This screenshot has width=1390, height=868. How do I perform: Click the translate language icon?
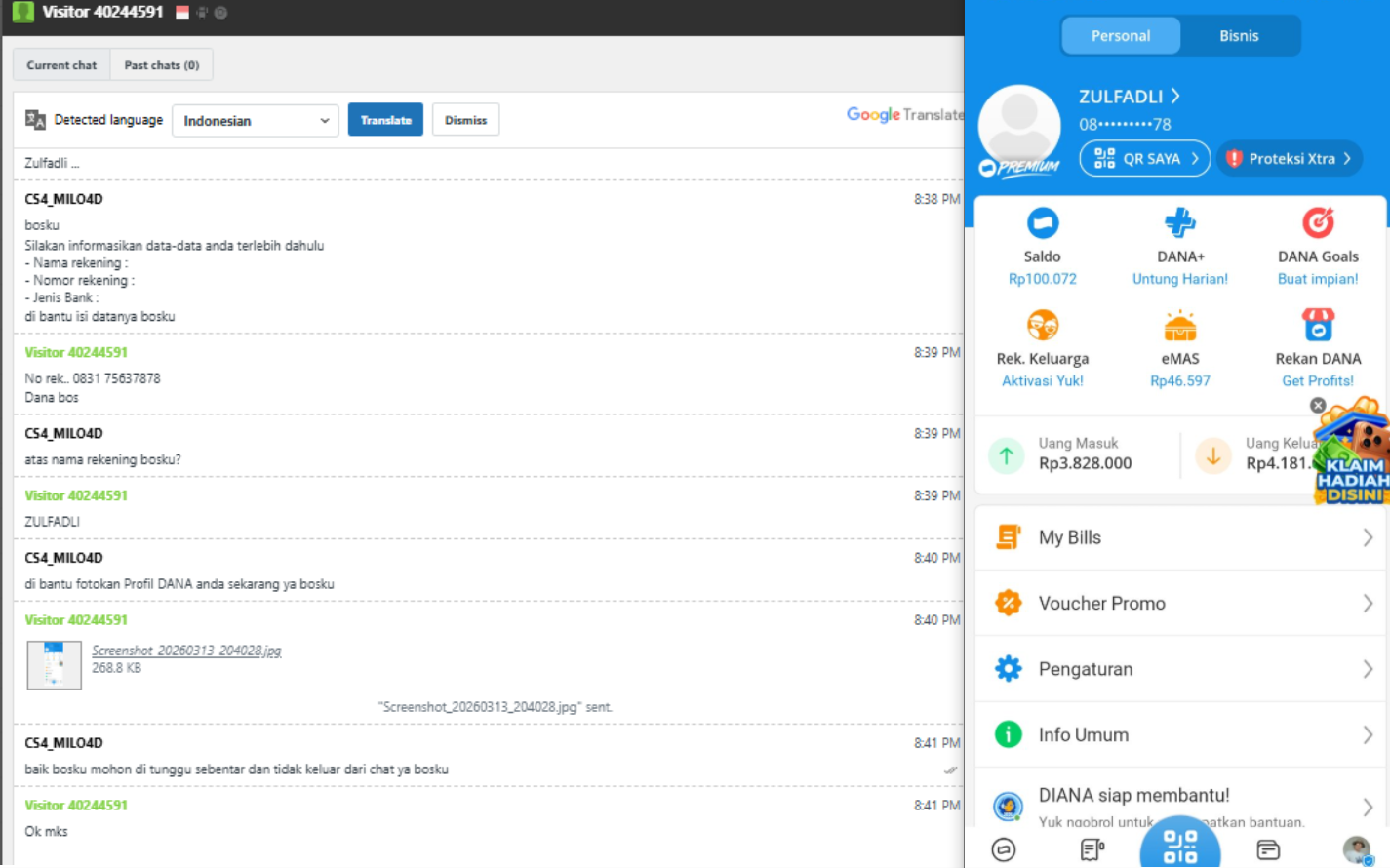tap(35, 120)
